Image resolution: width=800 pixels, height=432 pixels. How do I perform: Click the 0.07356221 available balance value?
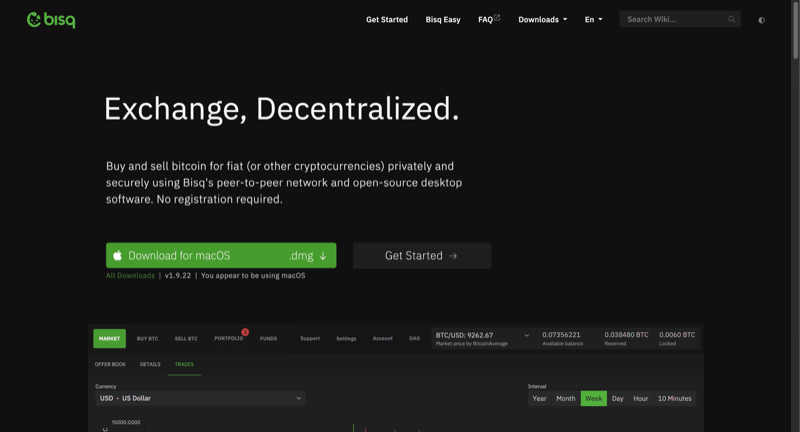point(561,335)
